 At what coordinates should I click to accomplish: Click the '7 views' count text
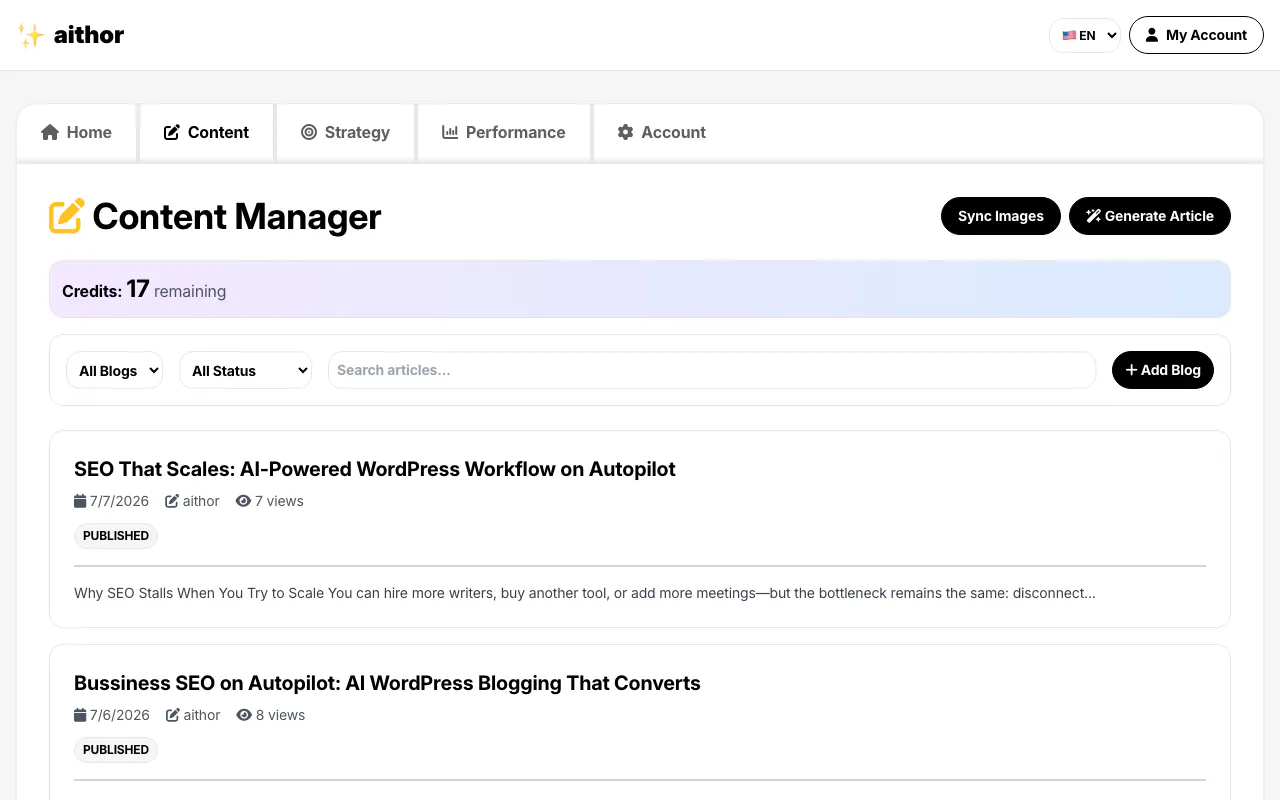pos(279,501)
